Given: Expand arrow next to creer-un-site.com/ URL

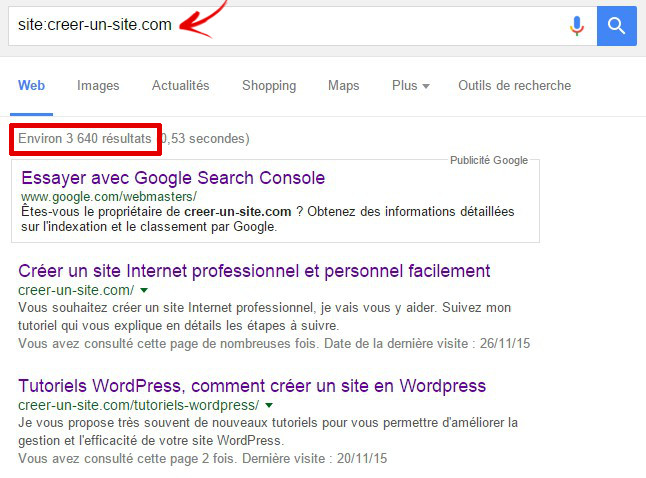Looking at the screenshot, I should pyautogui.click(x=144, y=290).
